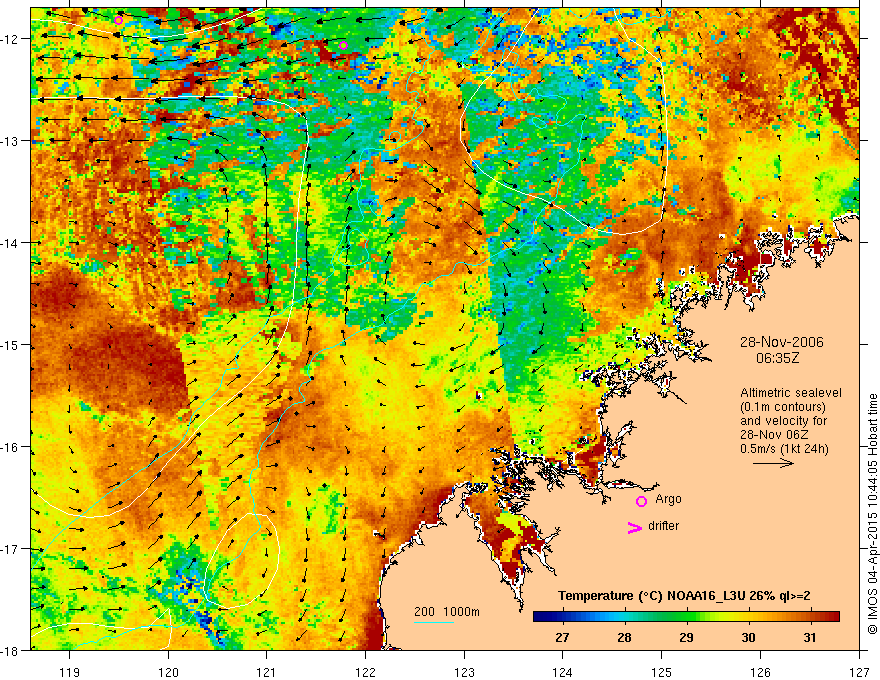The image size is (880, 680).
Task: Click the longitude axis label '126'
Action: 760,672
